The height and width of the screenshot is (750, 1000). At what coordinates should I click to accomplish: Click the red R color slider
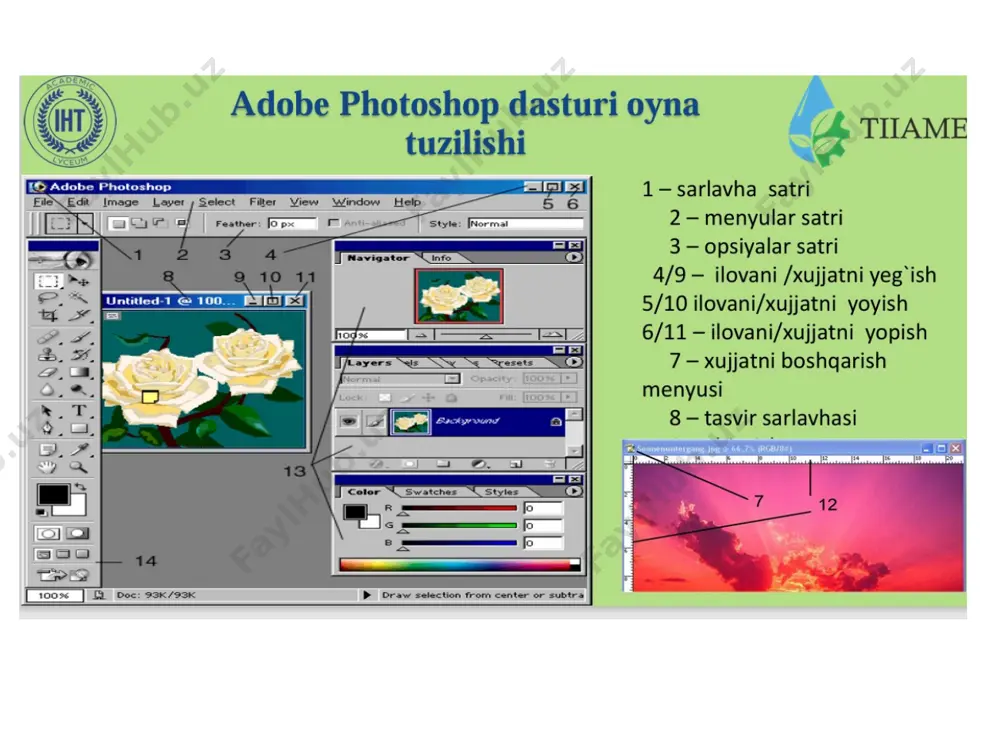tap(459, 509)
